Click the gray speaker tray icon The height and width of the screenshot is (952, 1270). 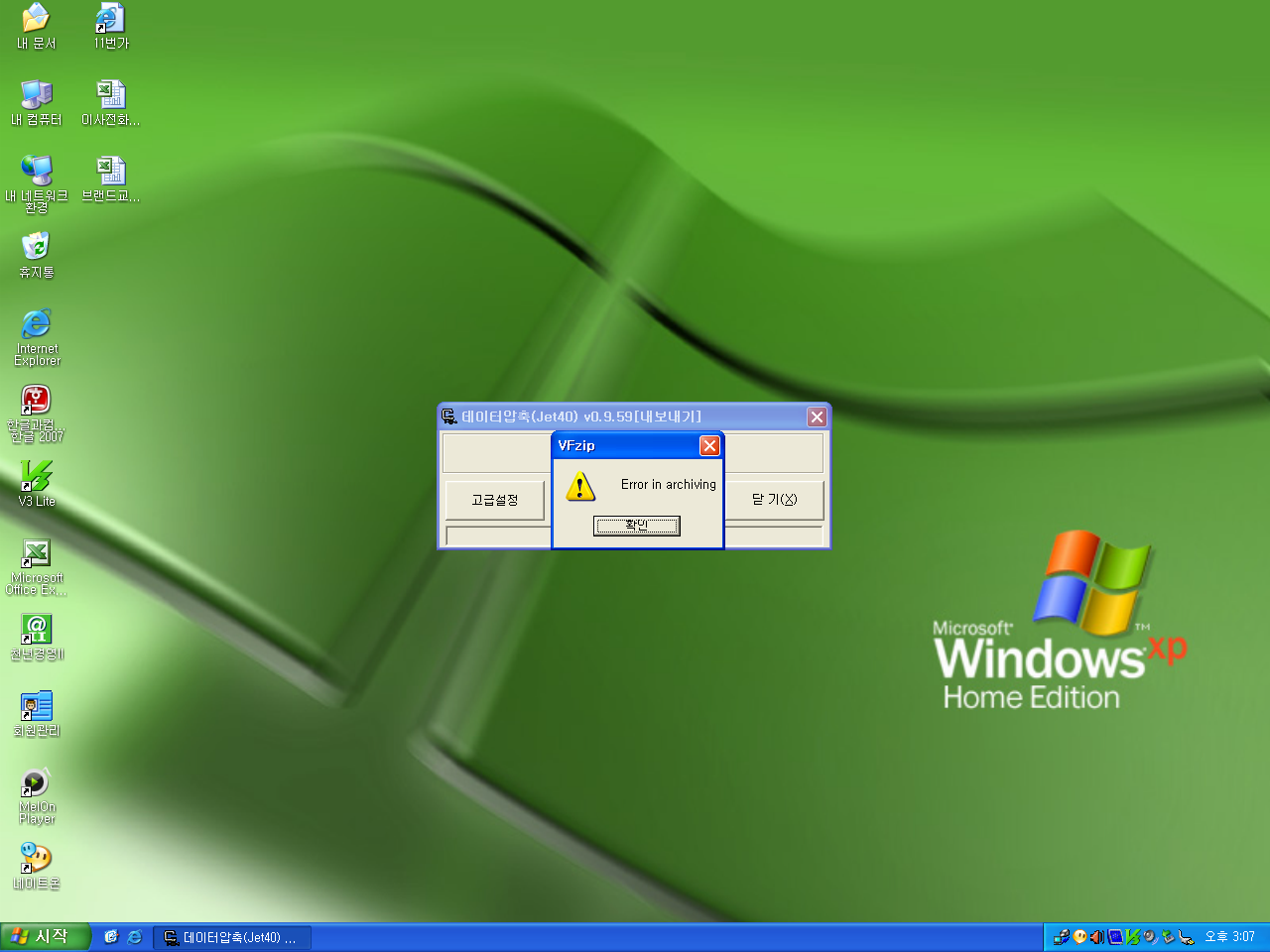tap(1150, 937)
